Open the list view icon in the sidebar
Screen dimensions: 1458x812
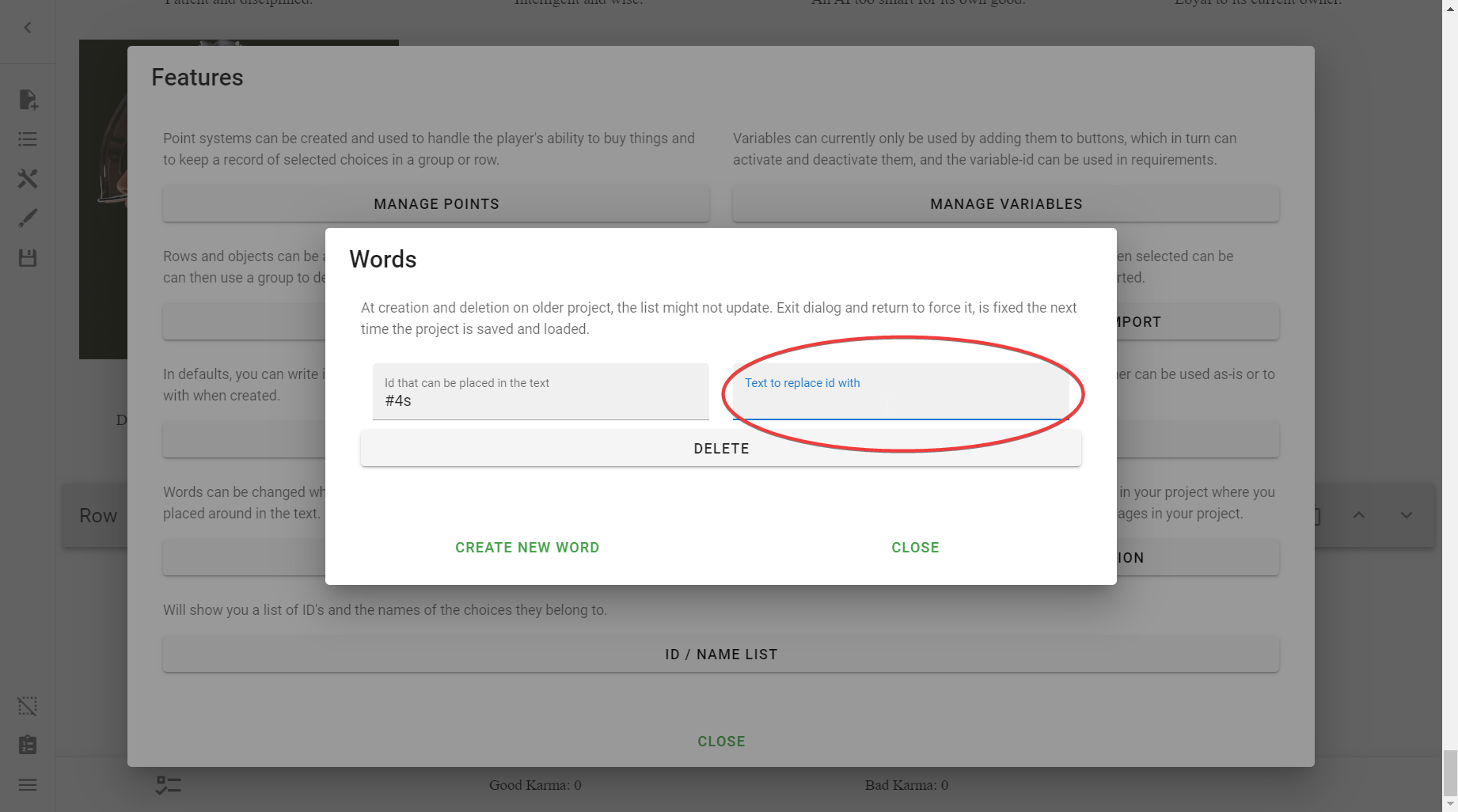[28, 138]
